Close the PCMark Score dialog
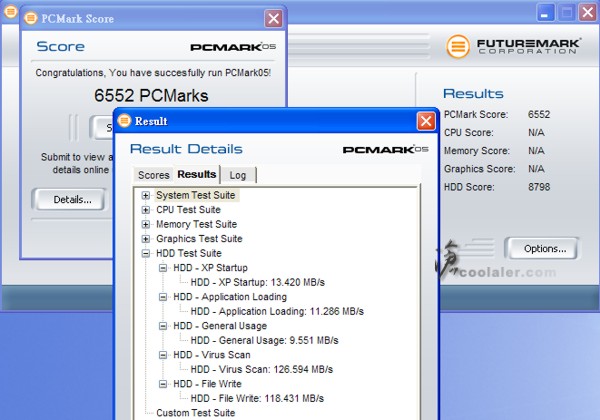Viewport: 600px width, 420px height. pyautogui.click(x=273, y=18)
